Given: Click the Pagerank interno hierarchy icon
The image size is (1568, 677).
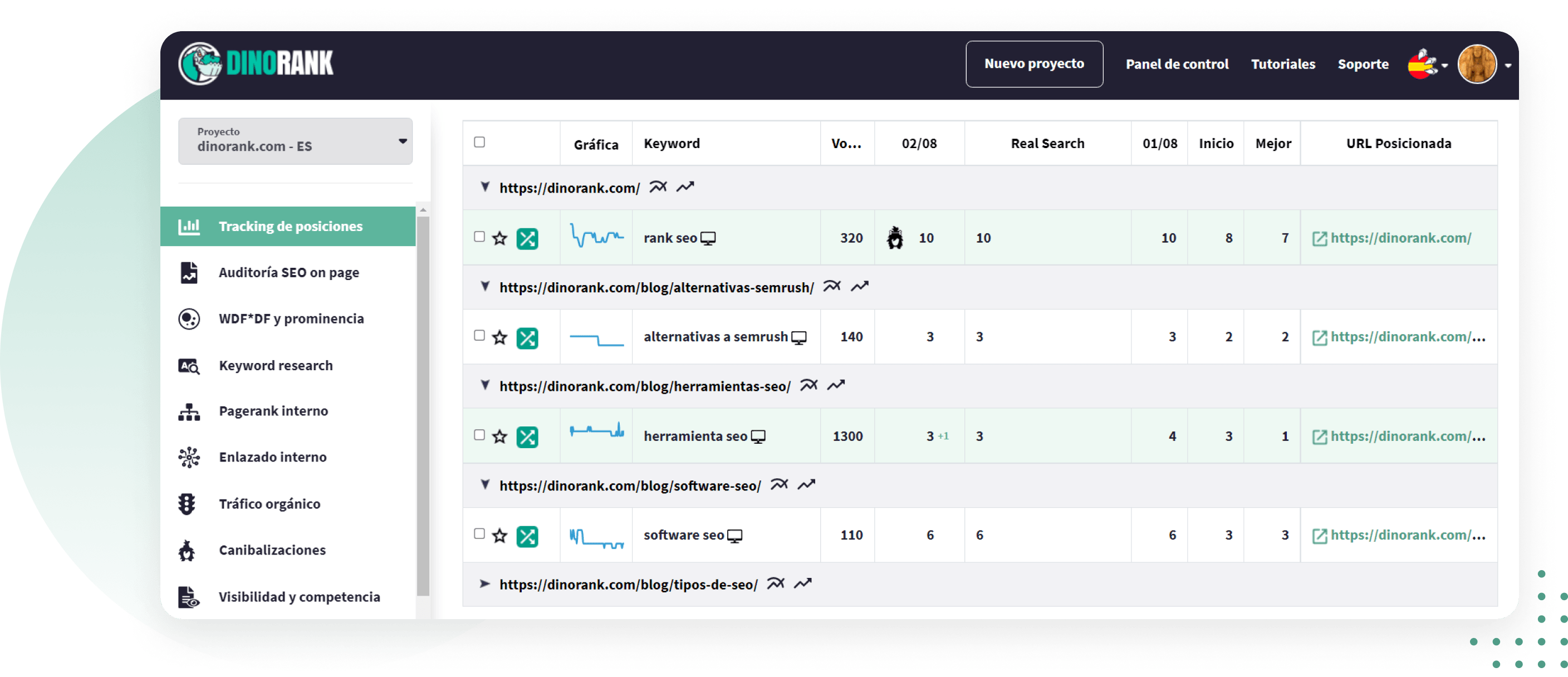Looking at the screenshot, I should coord(189,412).
